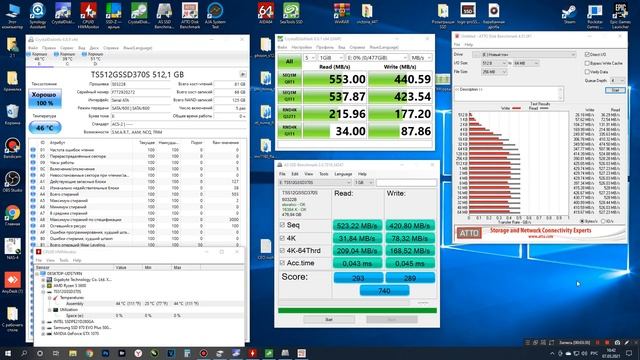640x360 pixels.
Task: Click Start button in ATTO benchmark
Action: click(x=615, y=90)
